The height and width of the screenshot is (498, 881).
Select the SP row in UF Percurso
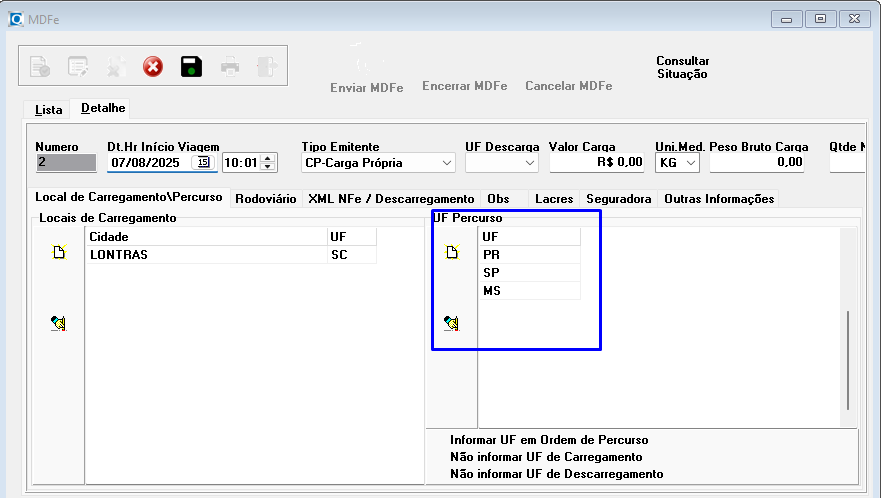[x=529, y=273]
